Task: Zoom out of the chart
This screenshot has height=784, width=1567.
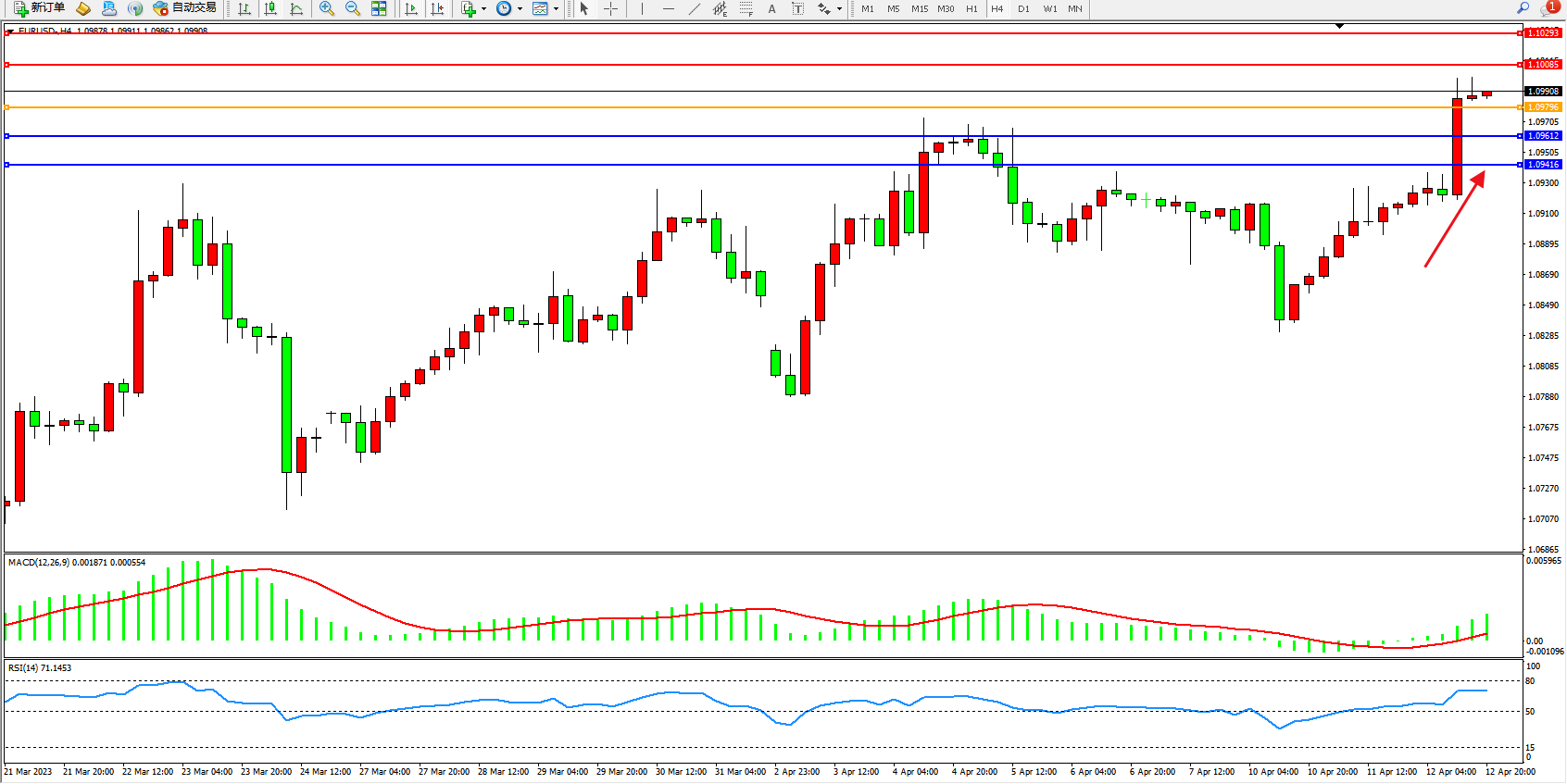Action: (353, 8)
